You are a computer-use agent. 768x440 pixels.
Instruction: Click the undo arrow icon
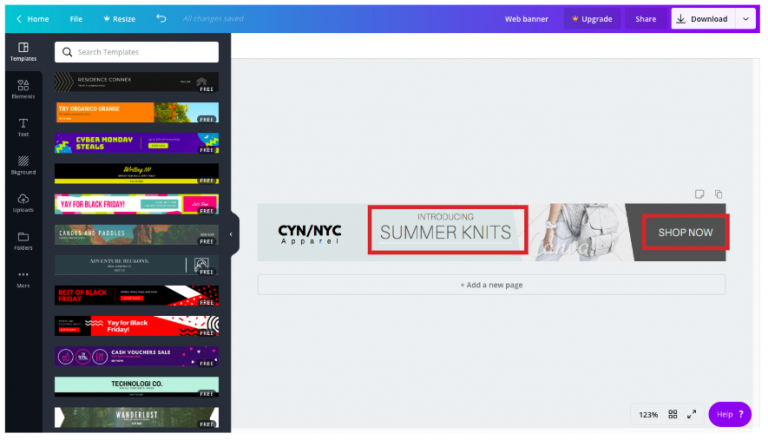(x=162, y=19)
